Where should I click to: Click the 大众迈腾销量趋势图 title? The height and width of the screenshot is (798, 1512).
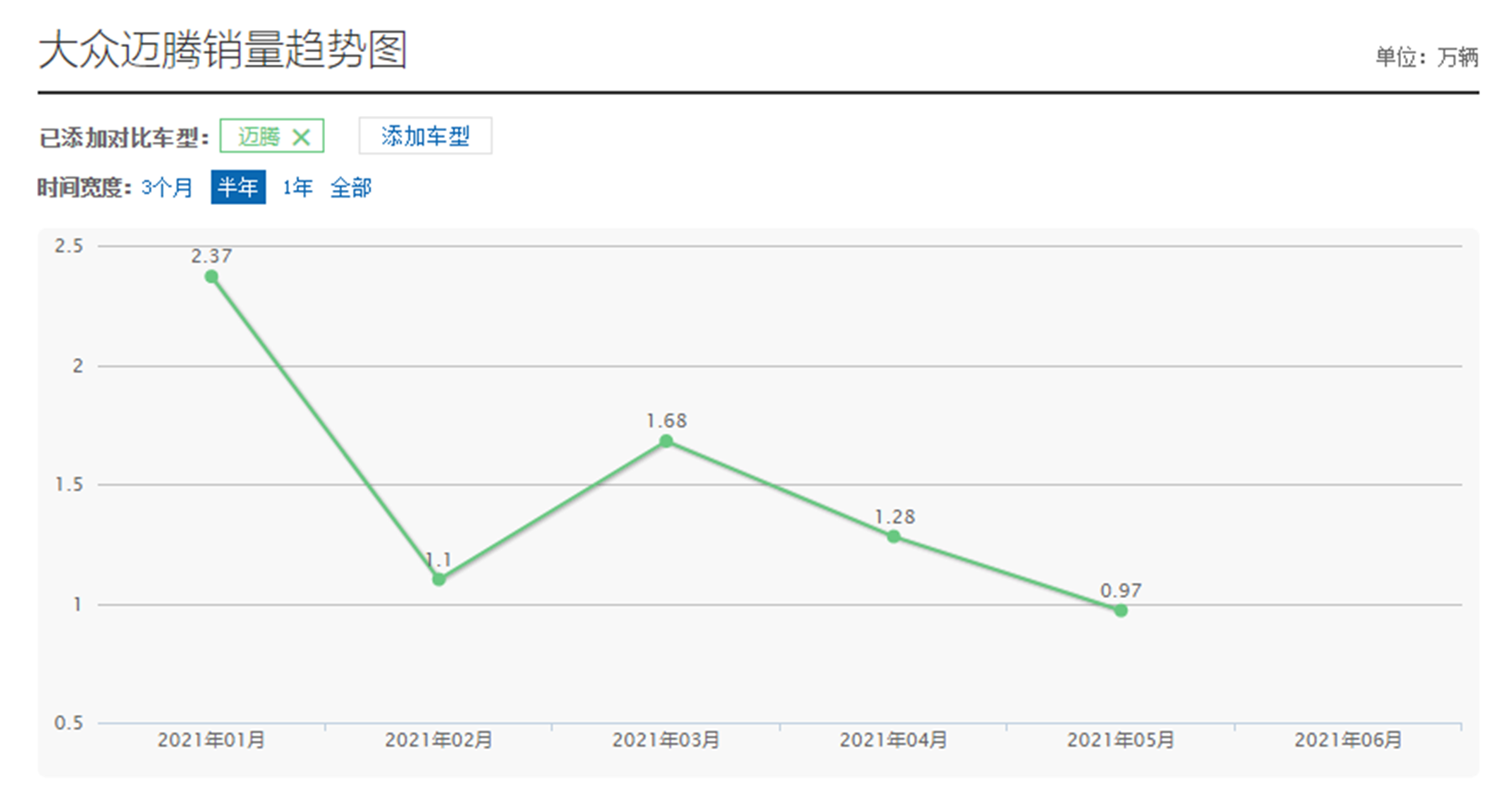(223, 50)
